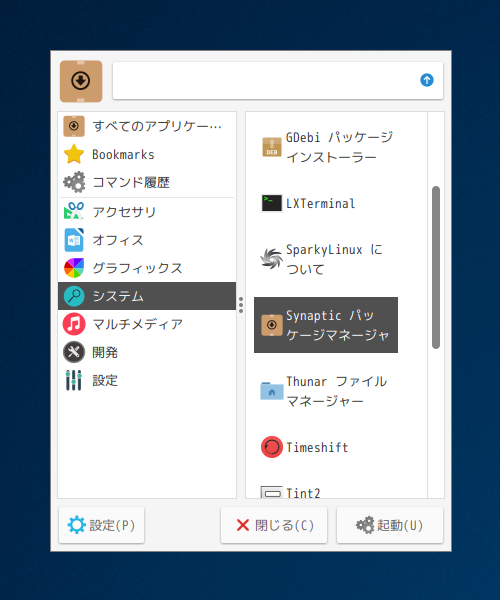Click the LXTerminal terminal icon
500x600 pixels.
coord(272,203)
